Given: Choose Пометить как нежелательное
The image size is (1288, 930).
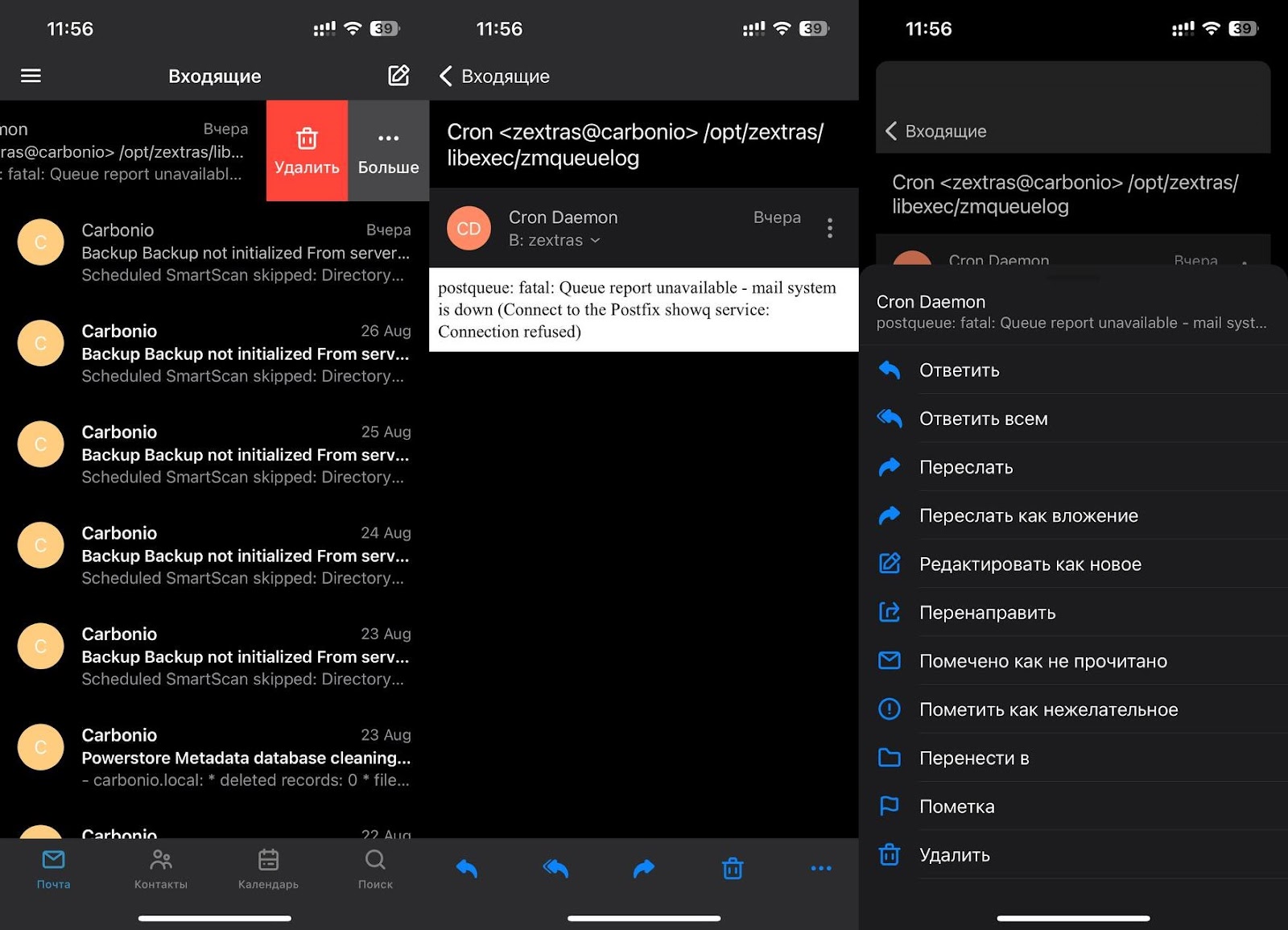Looking at the screenshot, I should point(1074,709).
